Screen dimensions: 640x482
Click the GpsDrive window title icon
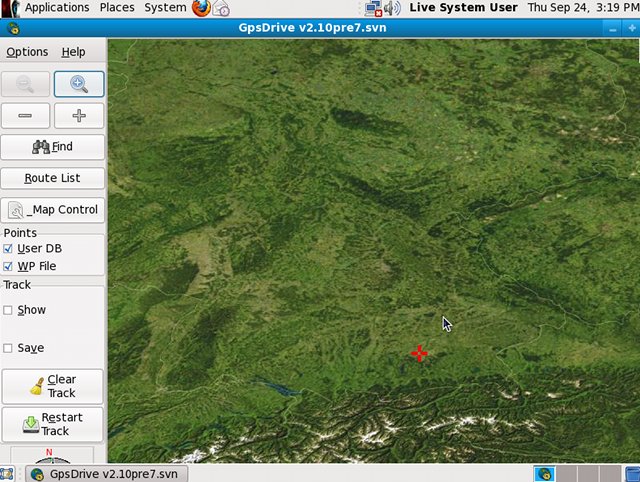click(13, 28)
